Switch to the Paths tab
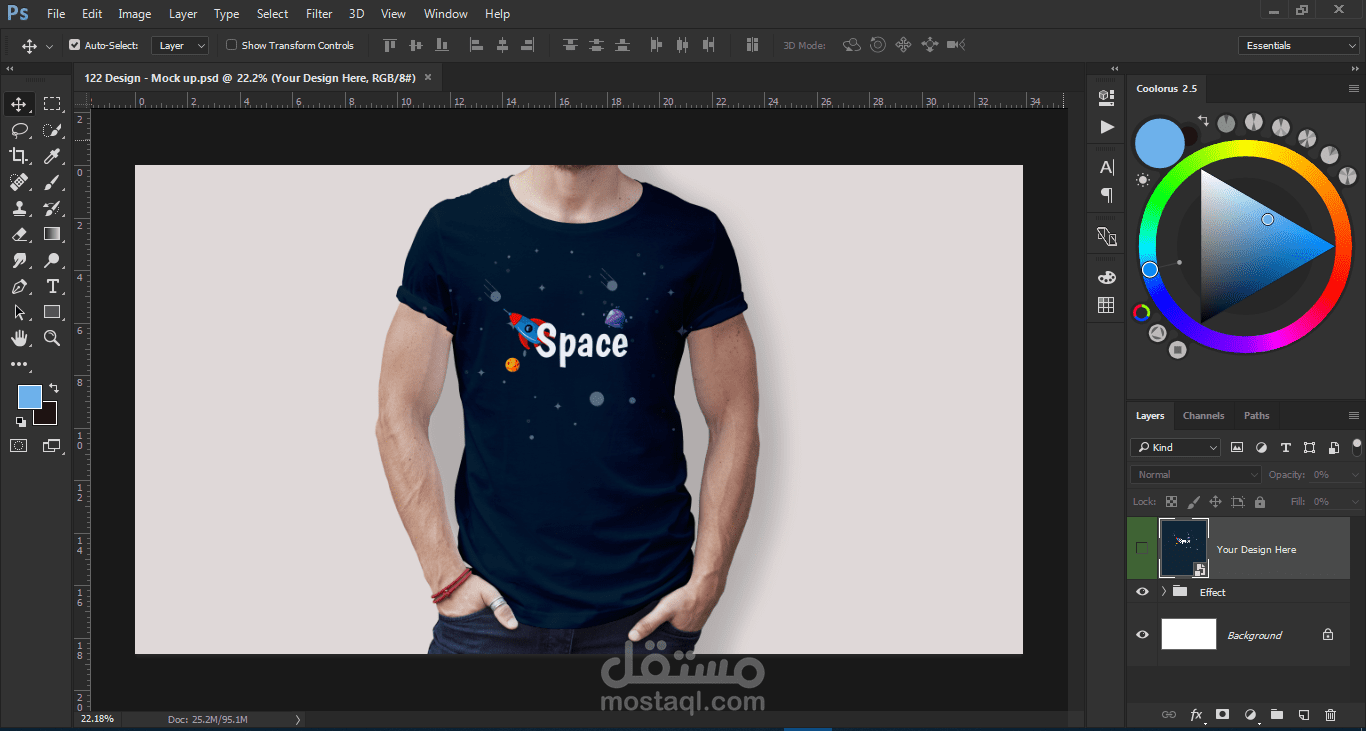1366x731 pixels. (1256, 416)
